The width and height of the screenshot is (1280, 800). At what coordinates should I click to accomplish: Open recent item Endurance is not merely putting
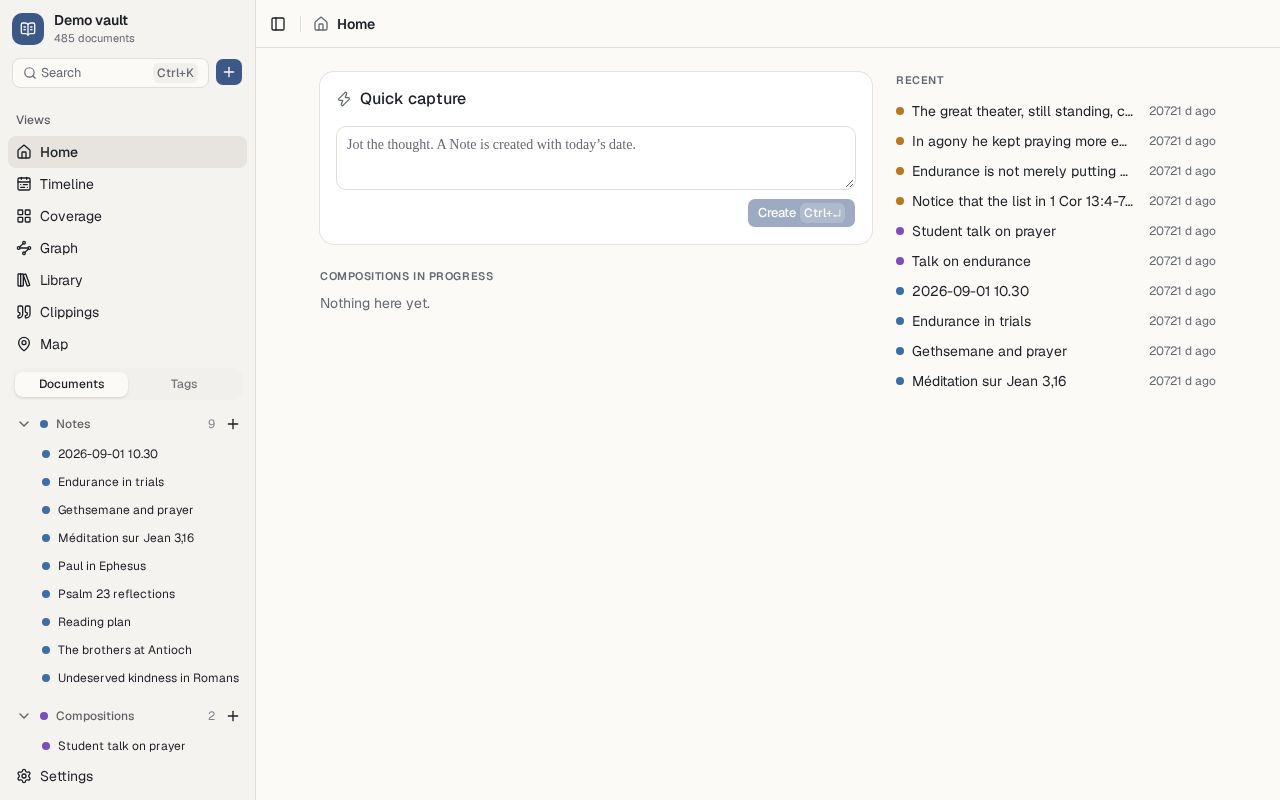pyautogui.click(x=1056, y=171)
